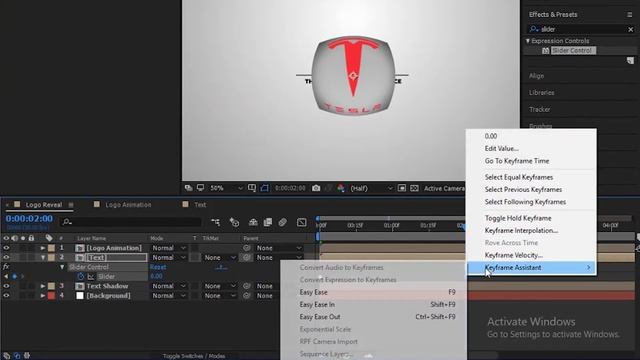Click the red label swatch of Background layer

tap(51, 296)
